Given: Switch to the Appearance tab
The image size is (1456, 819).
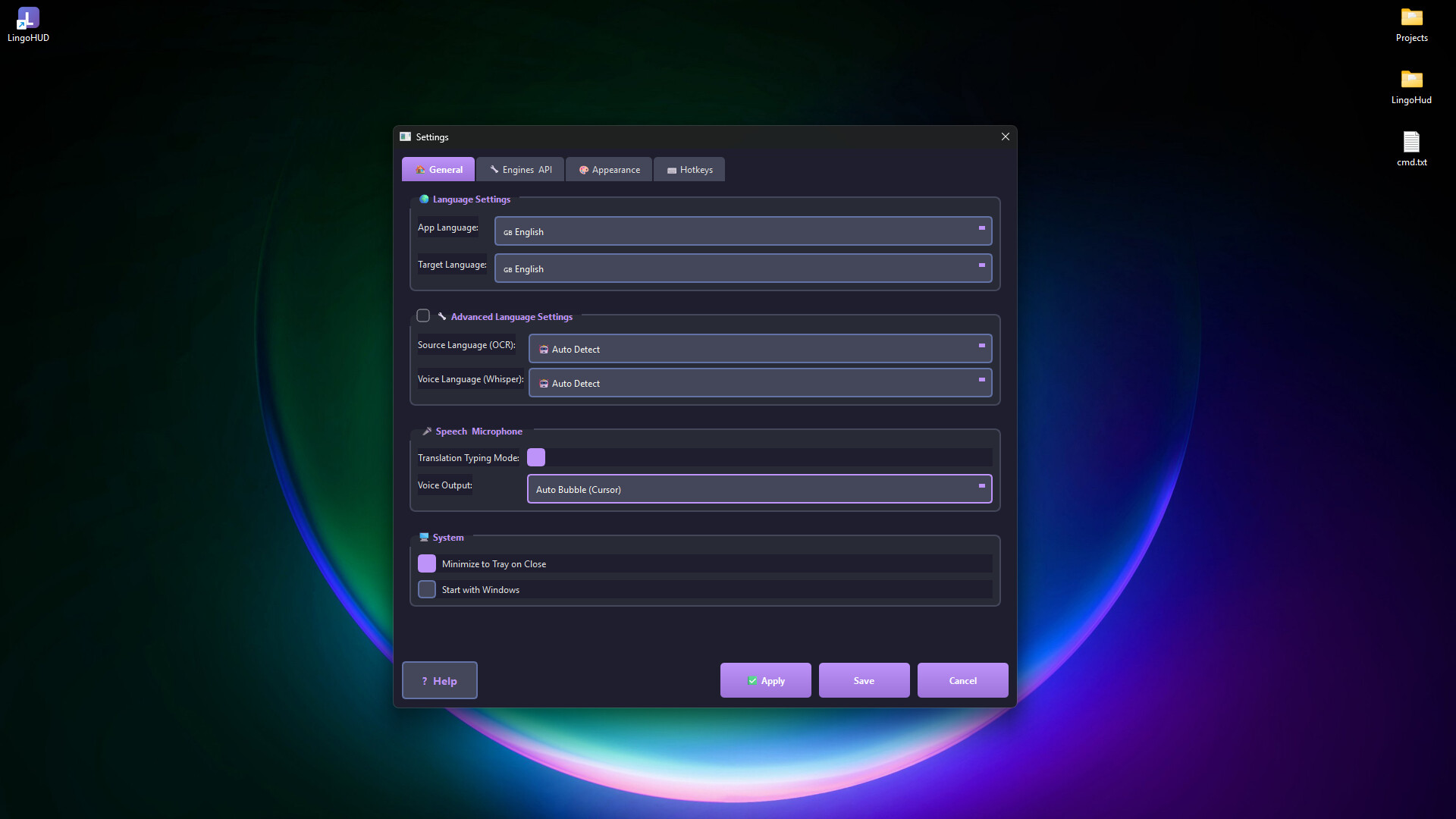Looking at the screenshot, I should (609, 170).
